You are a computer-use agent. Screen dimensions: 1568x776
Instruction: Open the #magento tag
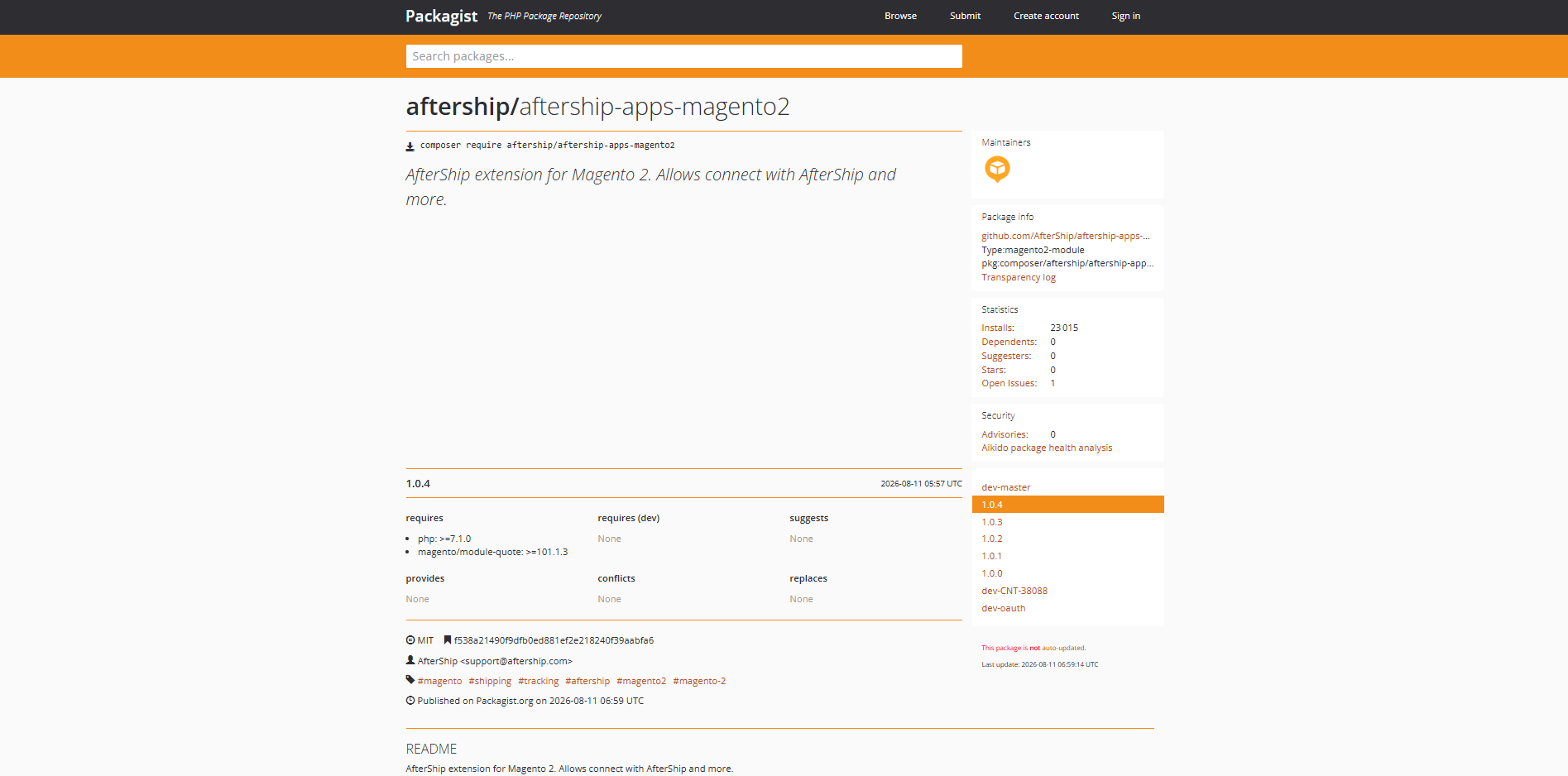click(x=439, y=681)
